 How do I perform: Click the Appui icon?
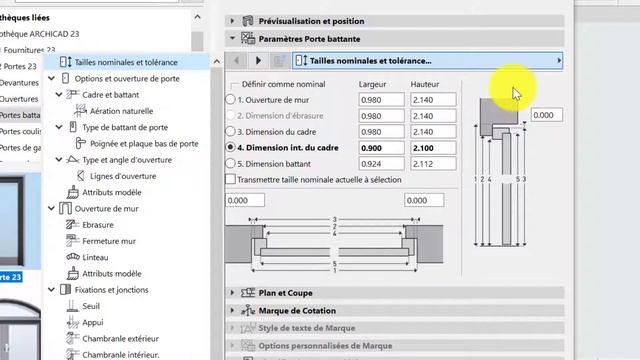[72, 322]
